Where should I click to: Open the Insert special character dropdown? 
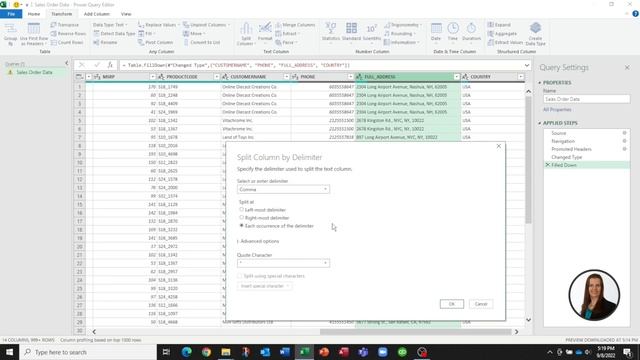pos(264,286)
